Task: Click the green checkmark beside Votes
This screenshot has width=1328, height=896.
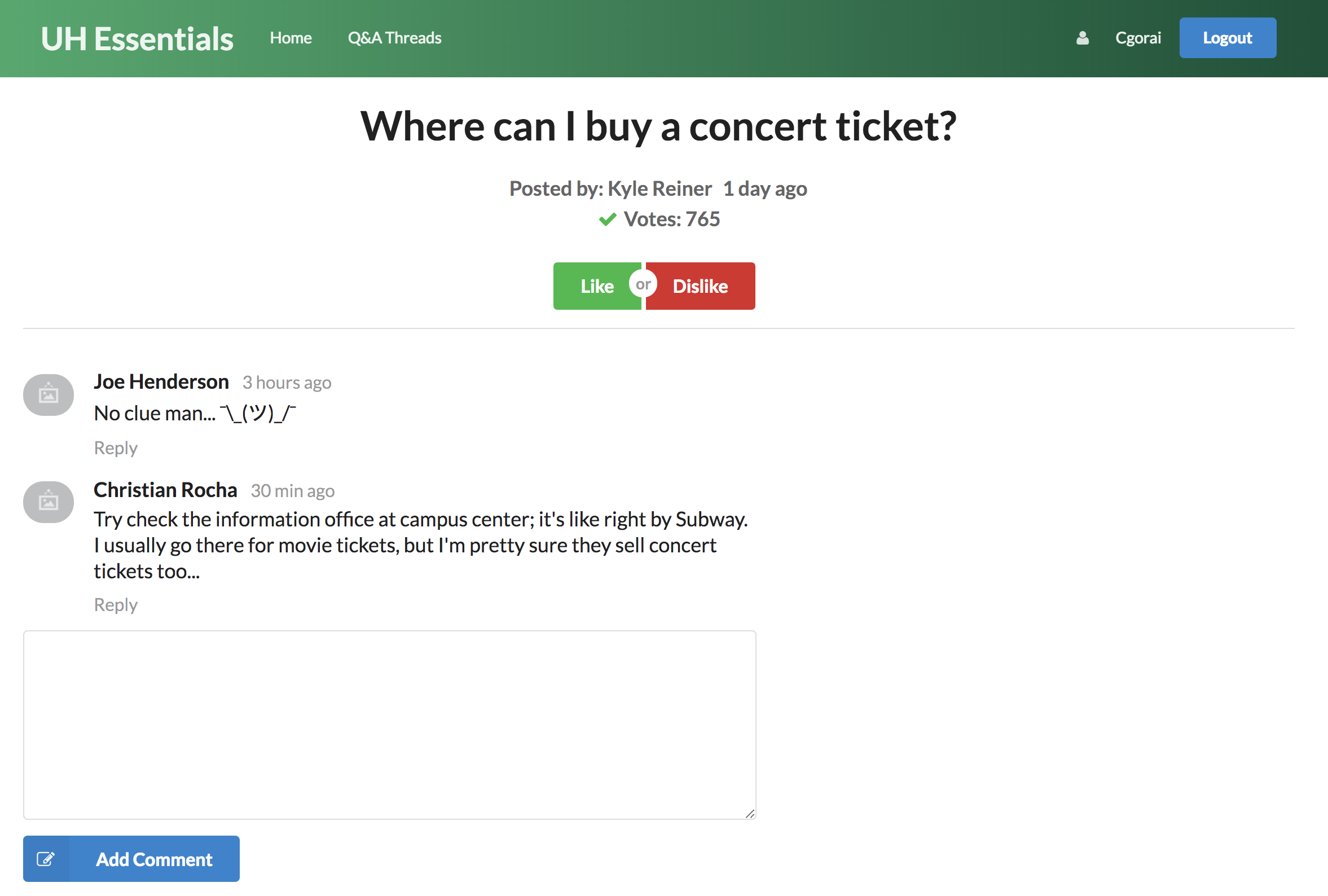Action: 608,219
